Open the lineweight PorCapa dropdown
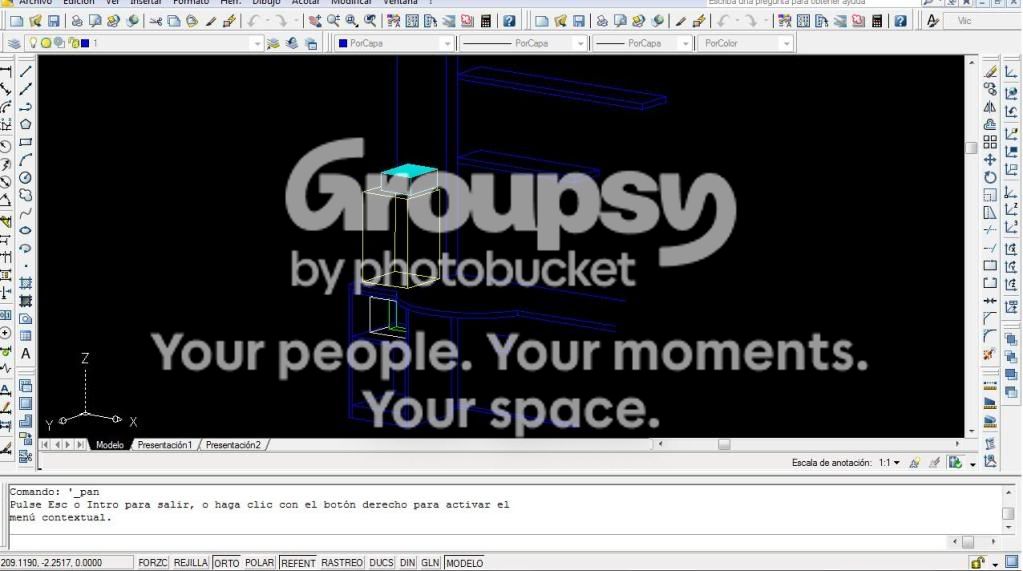The width and height of the screenshot is (1023, 571). pos(685,44)
